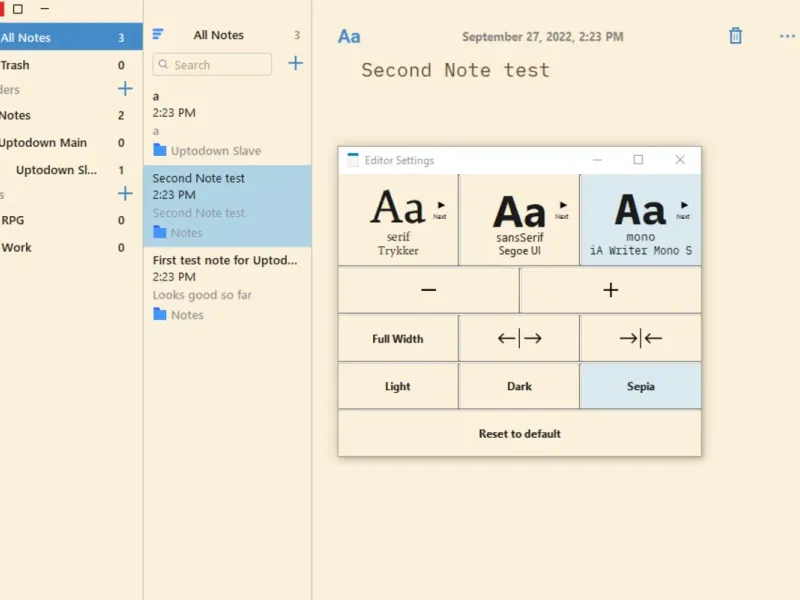Viewport: 800px width, 600px height.
Task: Open the Uptodown Sl... subfolder
Action: click(71, 170)
